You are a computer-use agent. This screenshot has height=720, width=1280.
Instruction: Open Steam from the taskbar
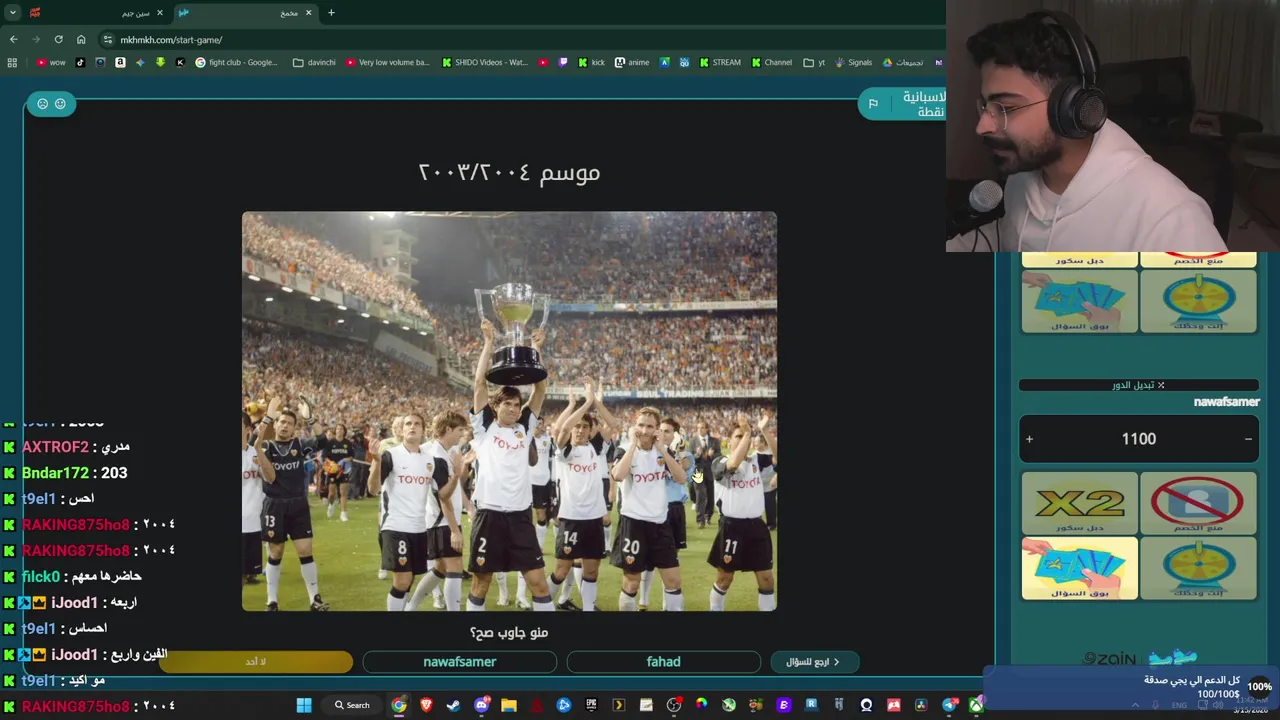[454, 705]
